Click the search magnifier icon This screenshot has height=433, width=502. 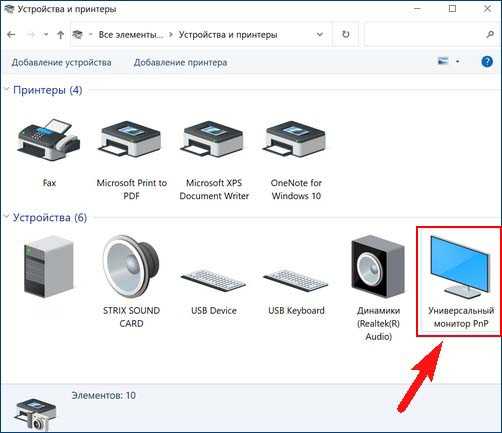click(490, 34)
